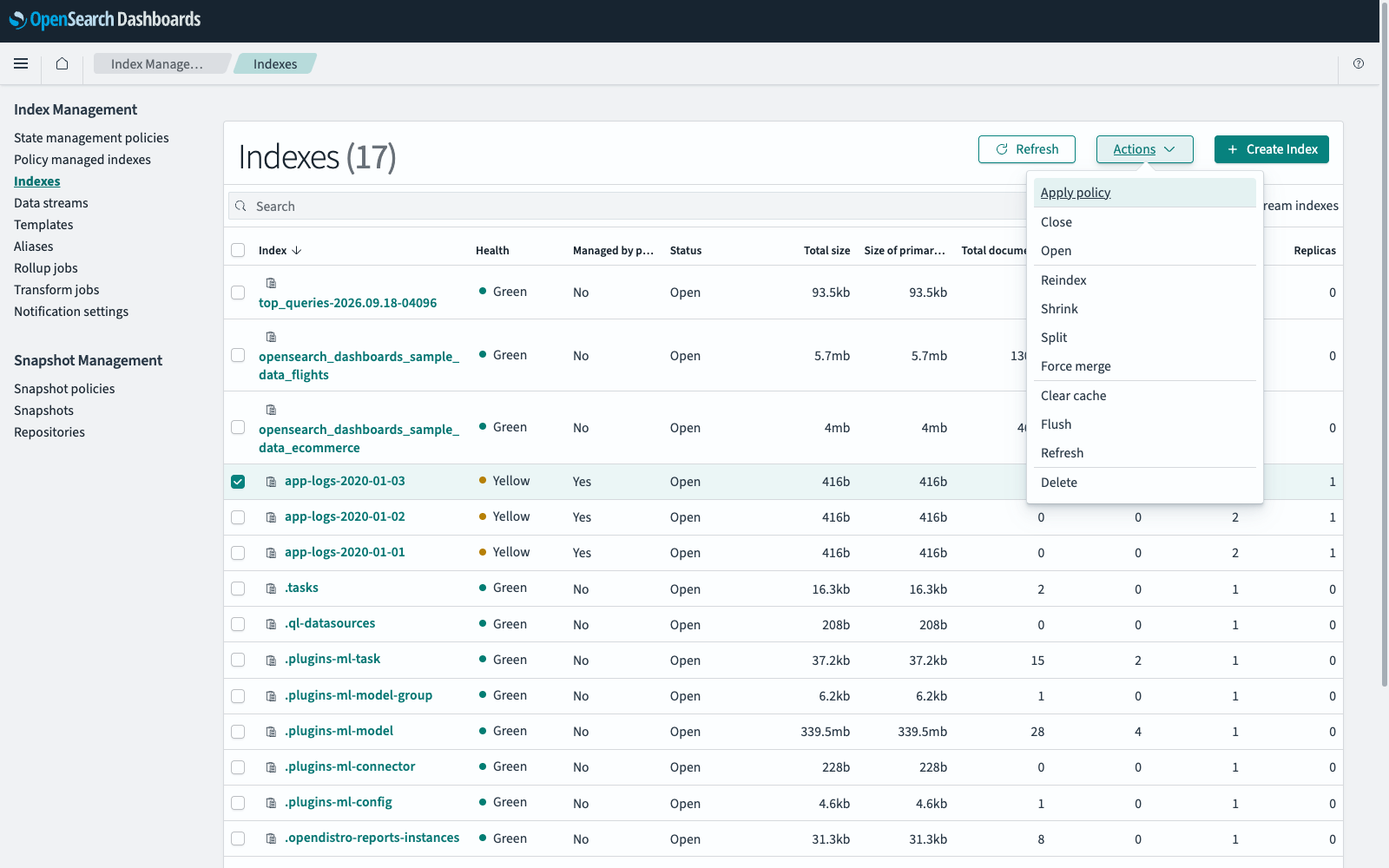
Task: Select the sample_data_ecommerce row checkbox
Action: (x=238, y=427)
